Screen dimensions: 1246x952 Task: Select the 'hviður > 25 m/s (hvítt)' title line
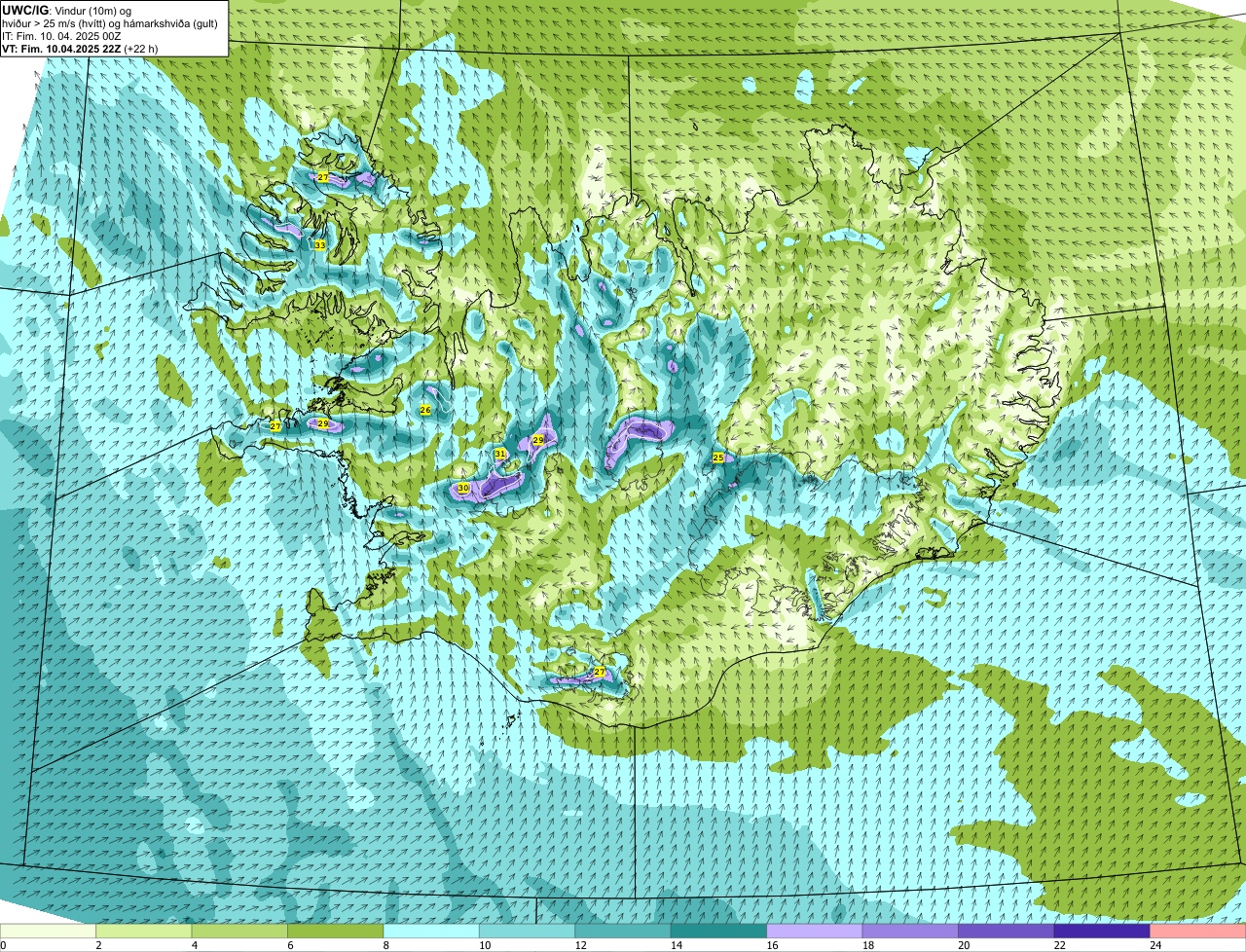pyautogui.click(x=110, y=23)
